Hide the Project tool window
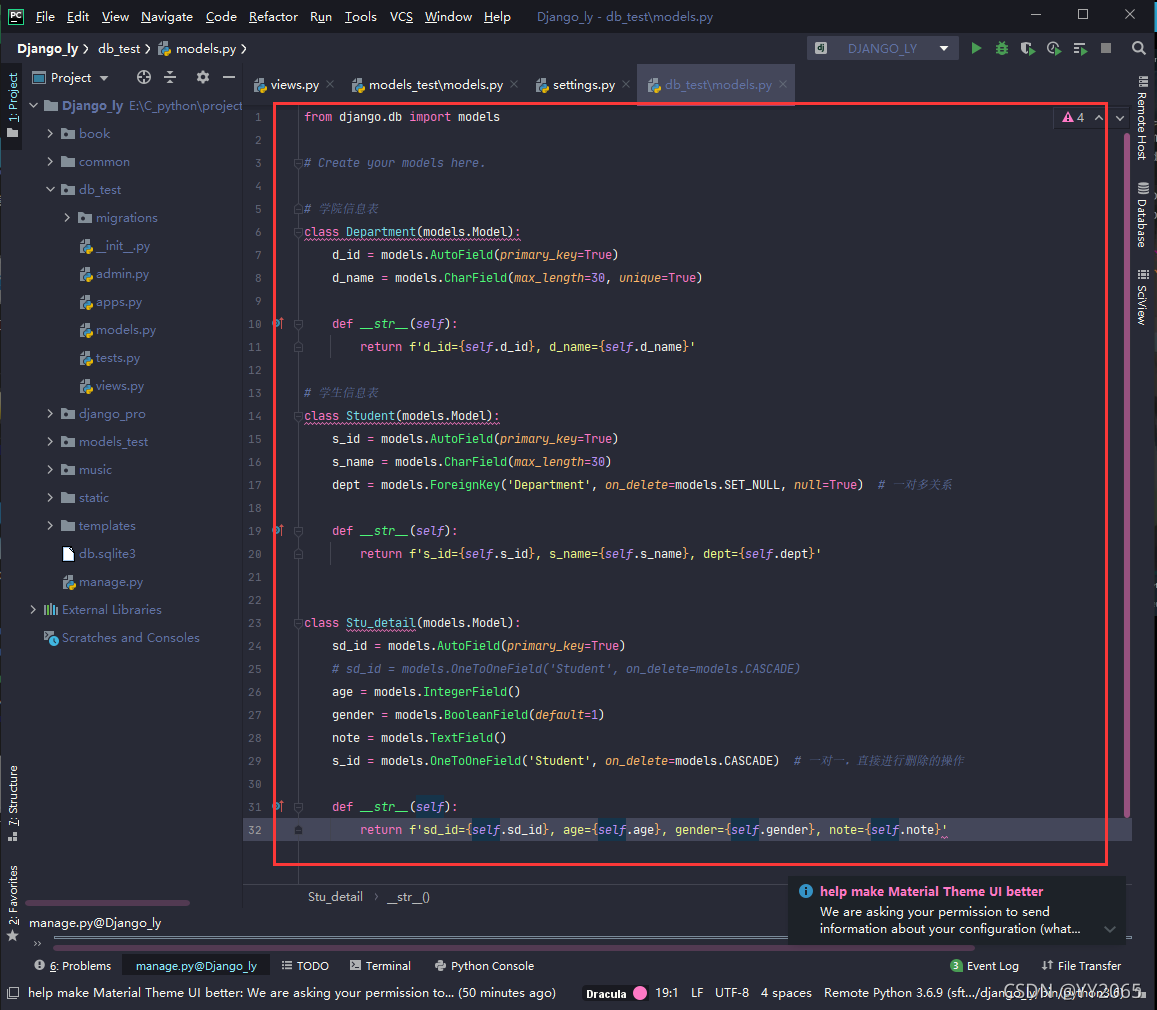 (x=229, y=77)
